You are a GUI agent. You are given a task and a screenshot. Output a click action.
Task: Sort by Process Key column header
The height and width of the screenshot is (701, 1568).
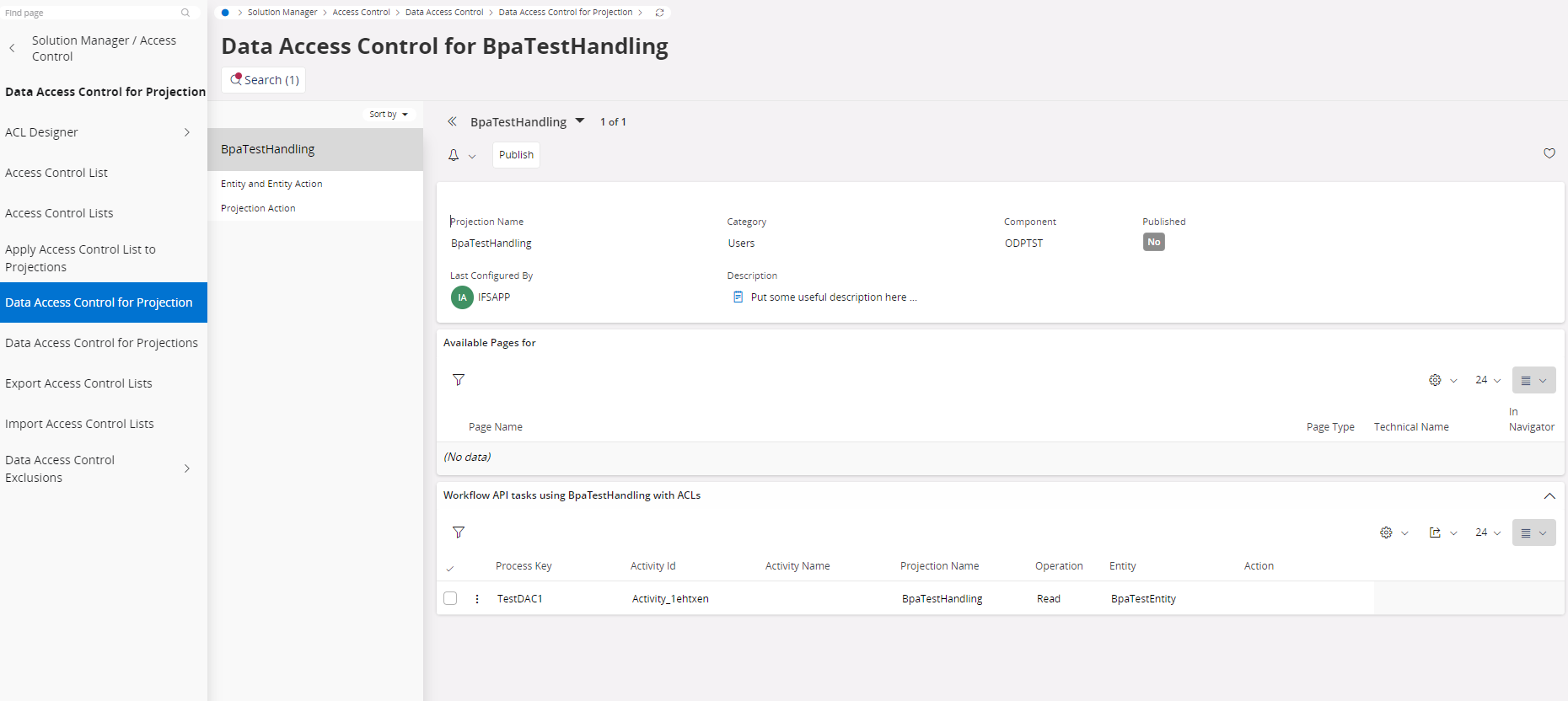pyautogui.click(x=524, y=566)
